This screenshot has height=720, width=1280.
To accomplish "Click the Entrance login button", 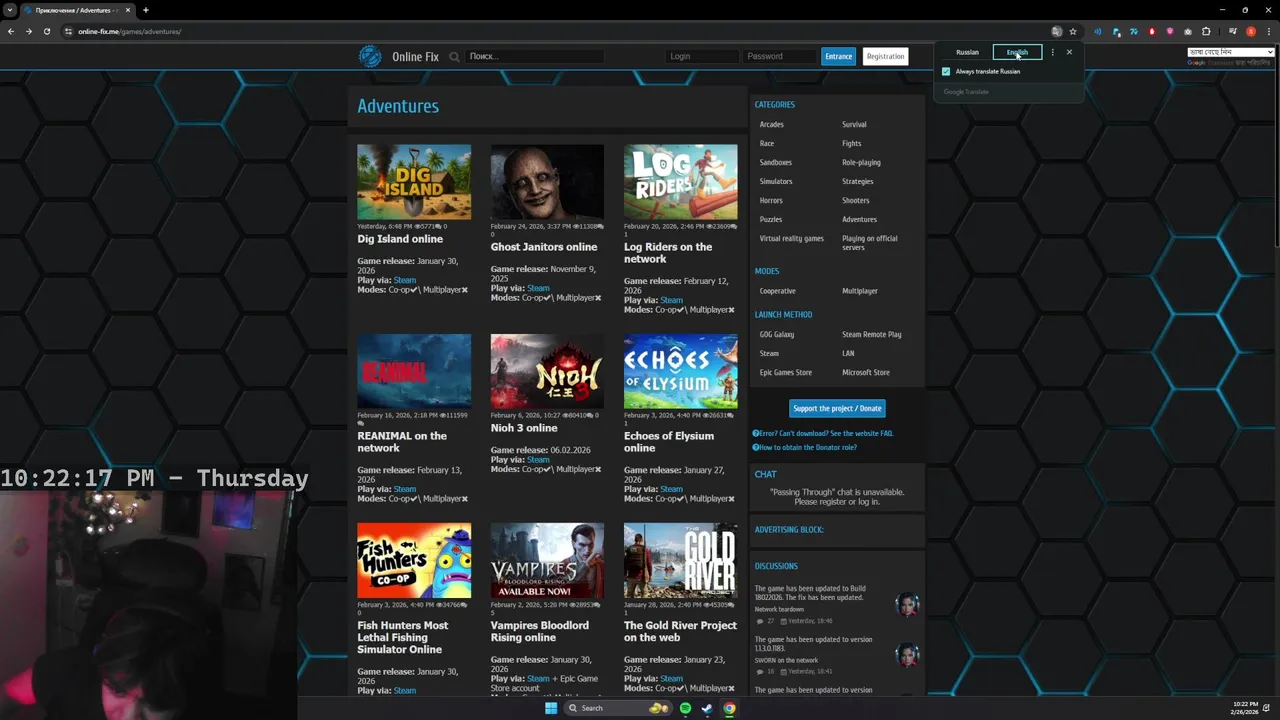I will (x=838, y=56).
